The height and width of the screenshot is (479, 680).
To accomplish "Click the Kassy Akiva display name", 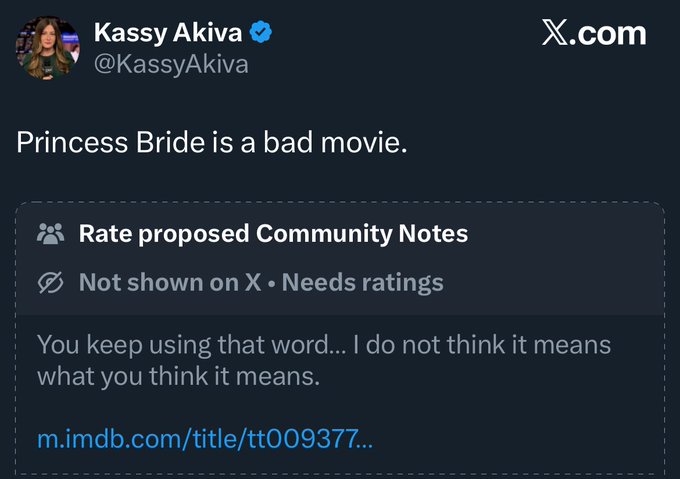I will [167, 33].
